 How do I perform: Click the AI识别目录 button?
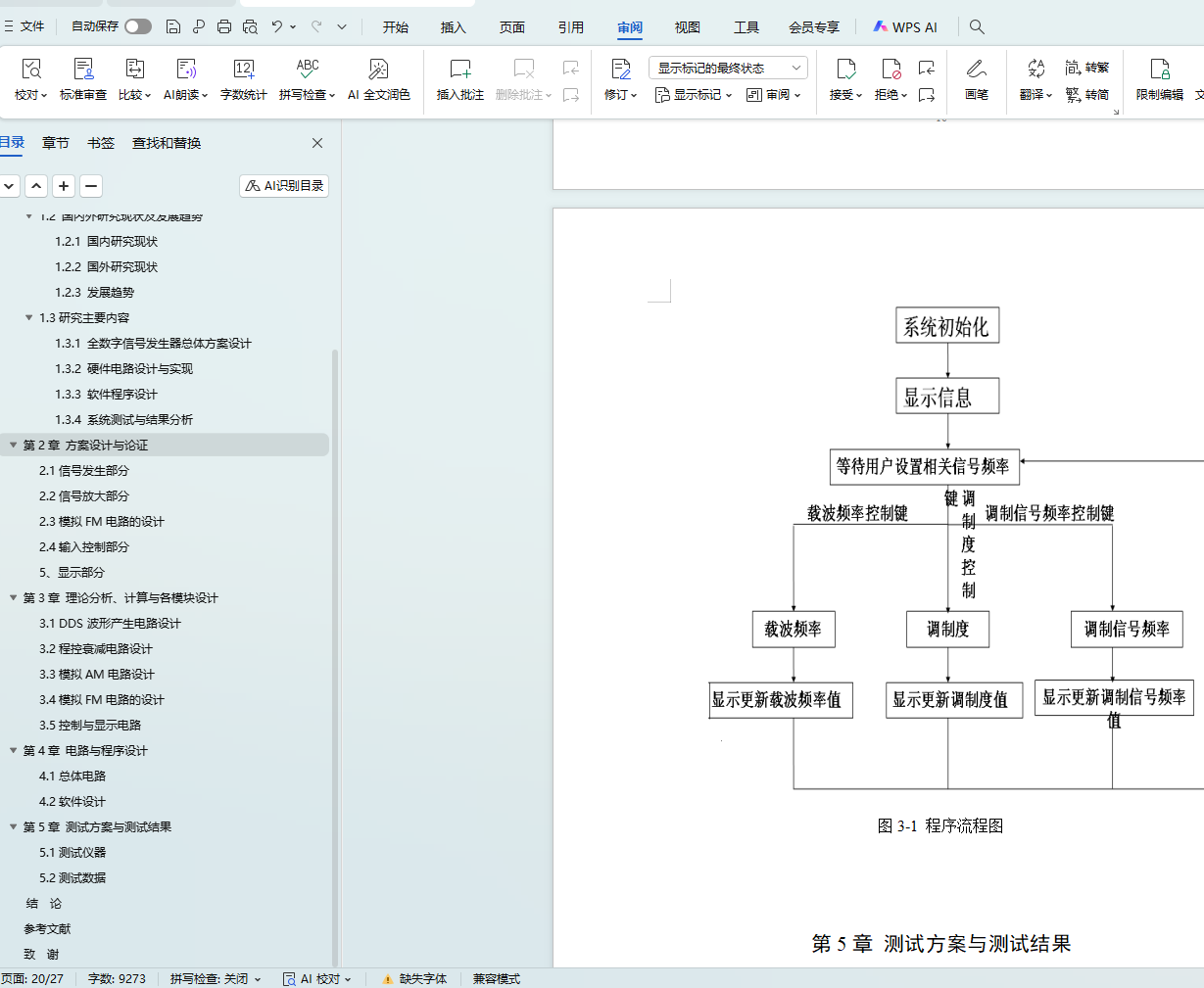coord(284,186)
